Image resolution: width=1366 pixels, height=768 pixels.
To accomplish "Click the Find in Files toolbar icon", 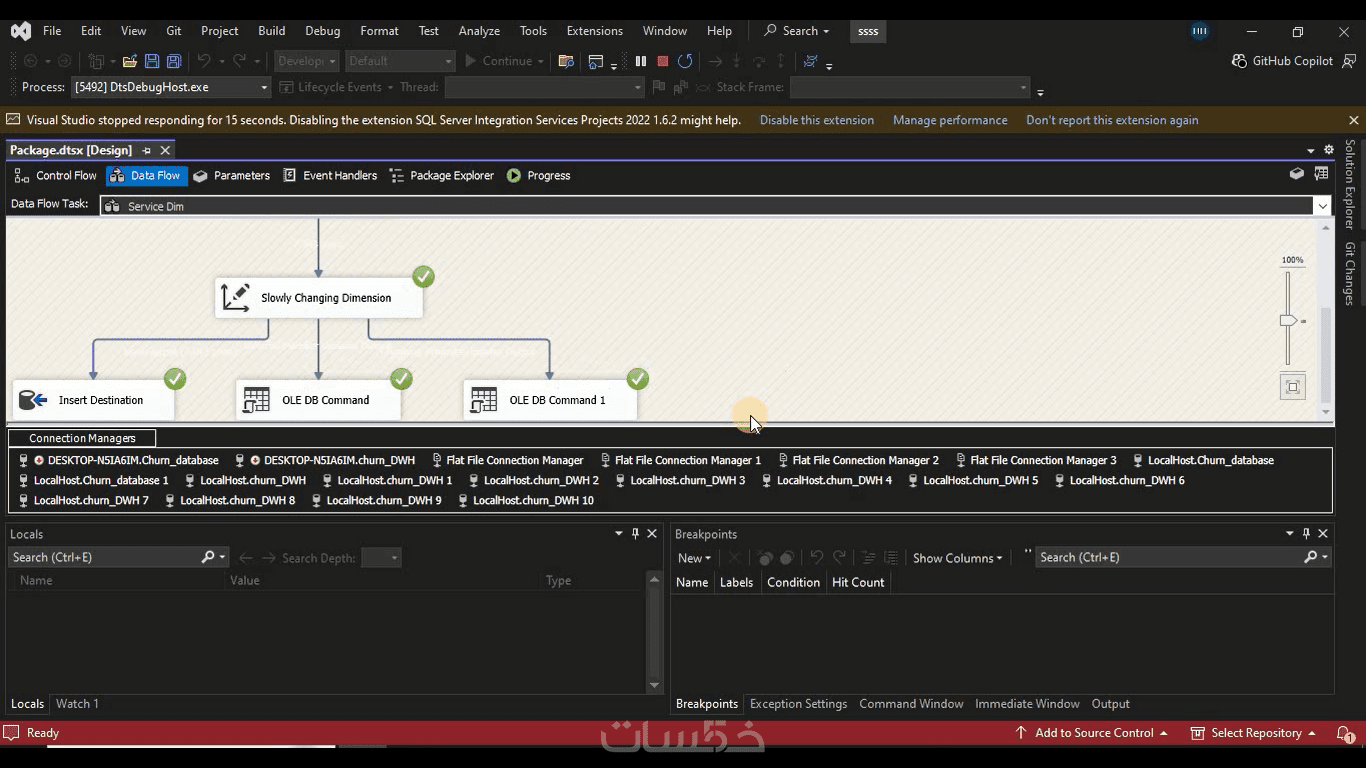I will click(x=566, y=61).
